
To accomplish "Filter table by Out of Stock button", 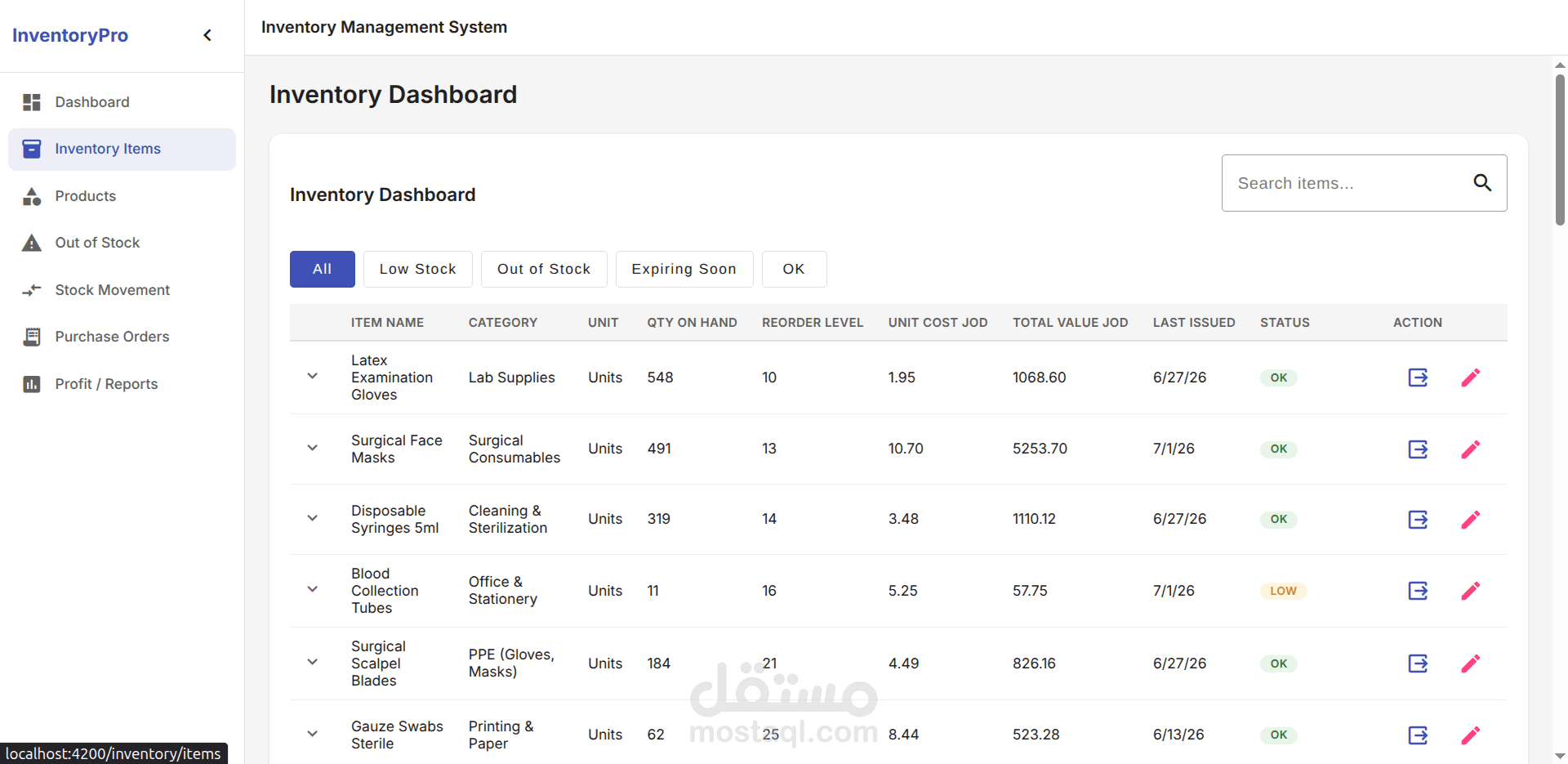I will (544, 269).
